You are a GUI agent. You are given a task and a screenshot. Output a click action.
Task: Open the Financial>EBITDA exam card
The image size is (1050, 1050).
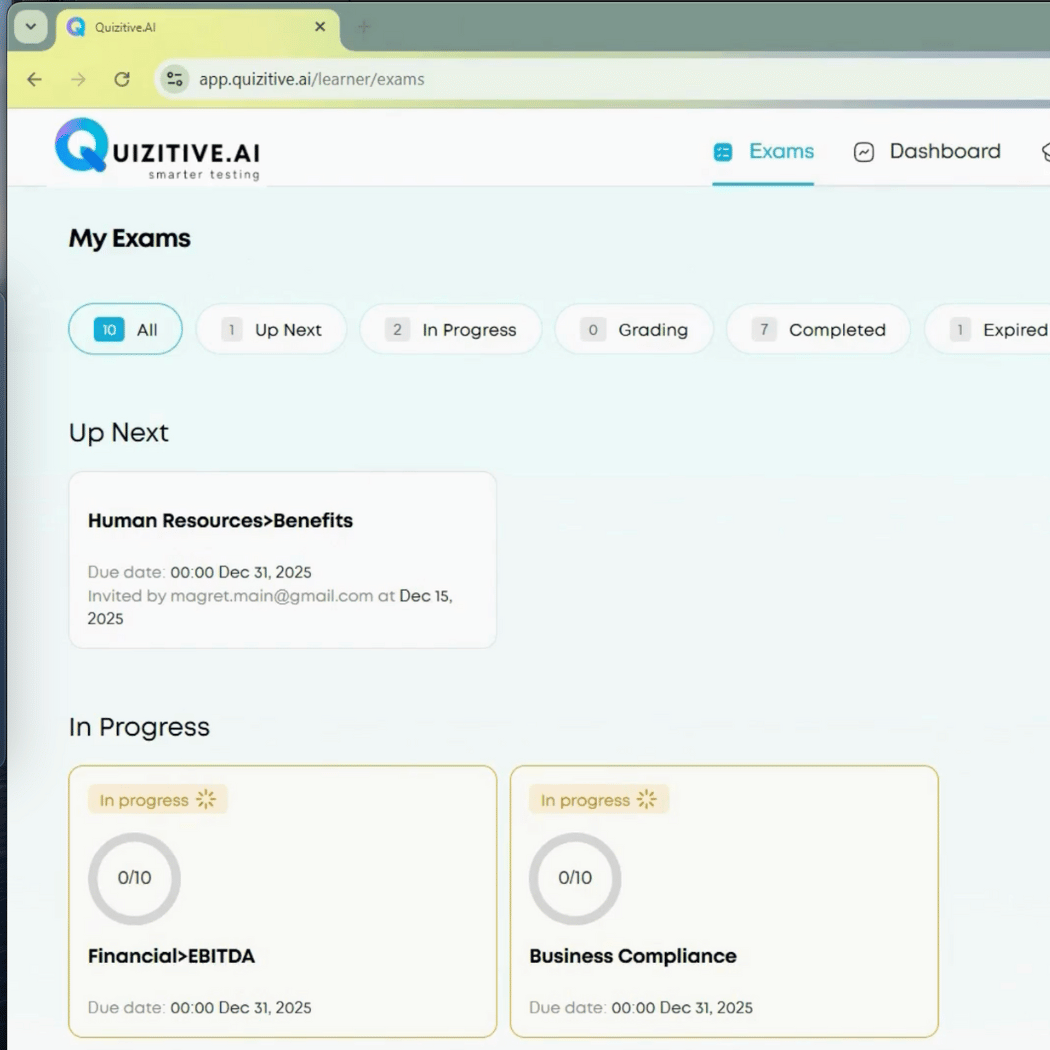click(283, 901)
